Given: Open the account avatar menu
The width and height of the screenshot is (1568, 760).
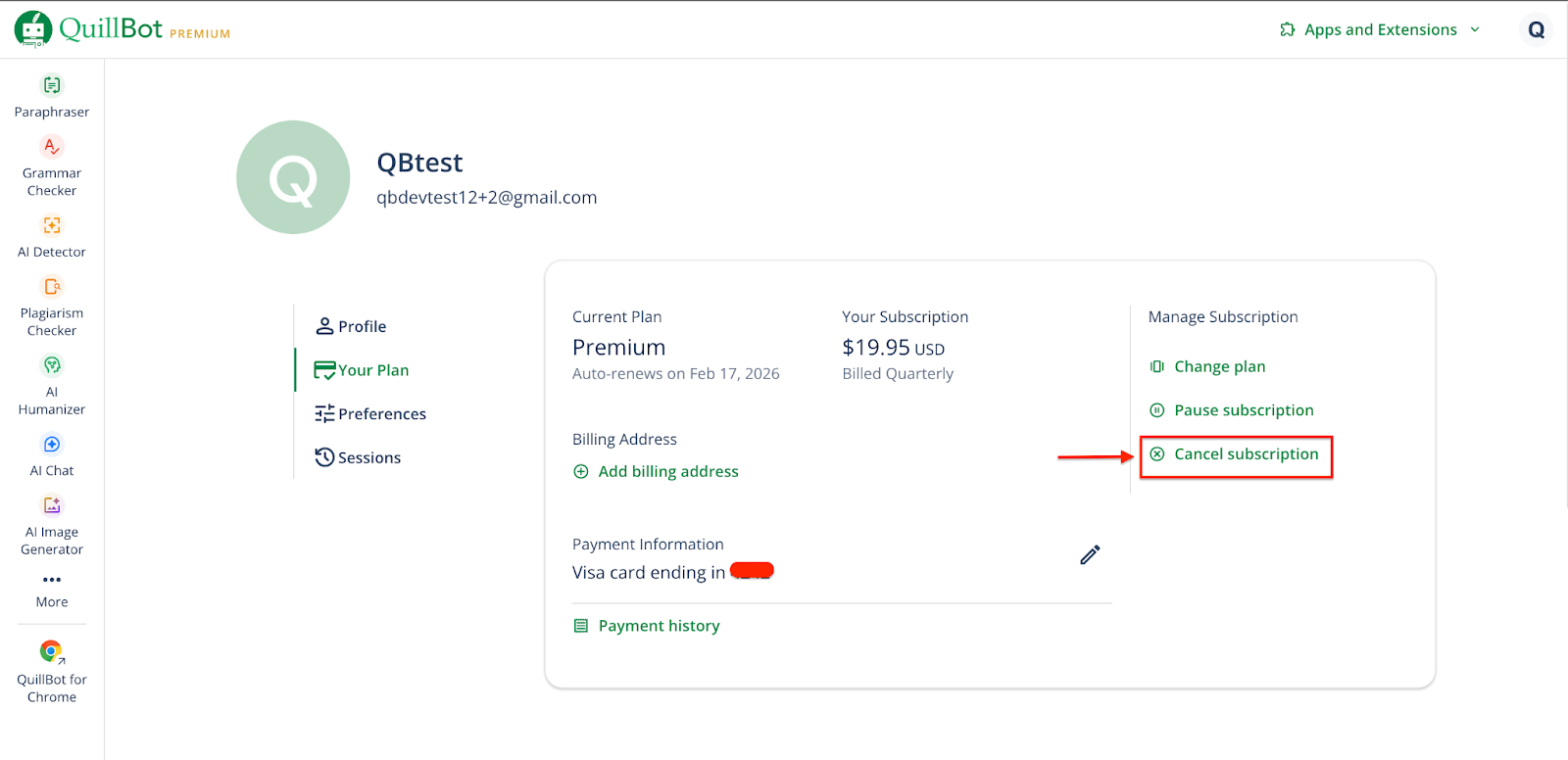Looking at the screenshot, I should (1536, 29).
